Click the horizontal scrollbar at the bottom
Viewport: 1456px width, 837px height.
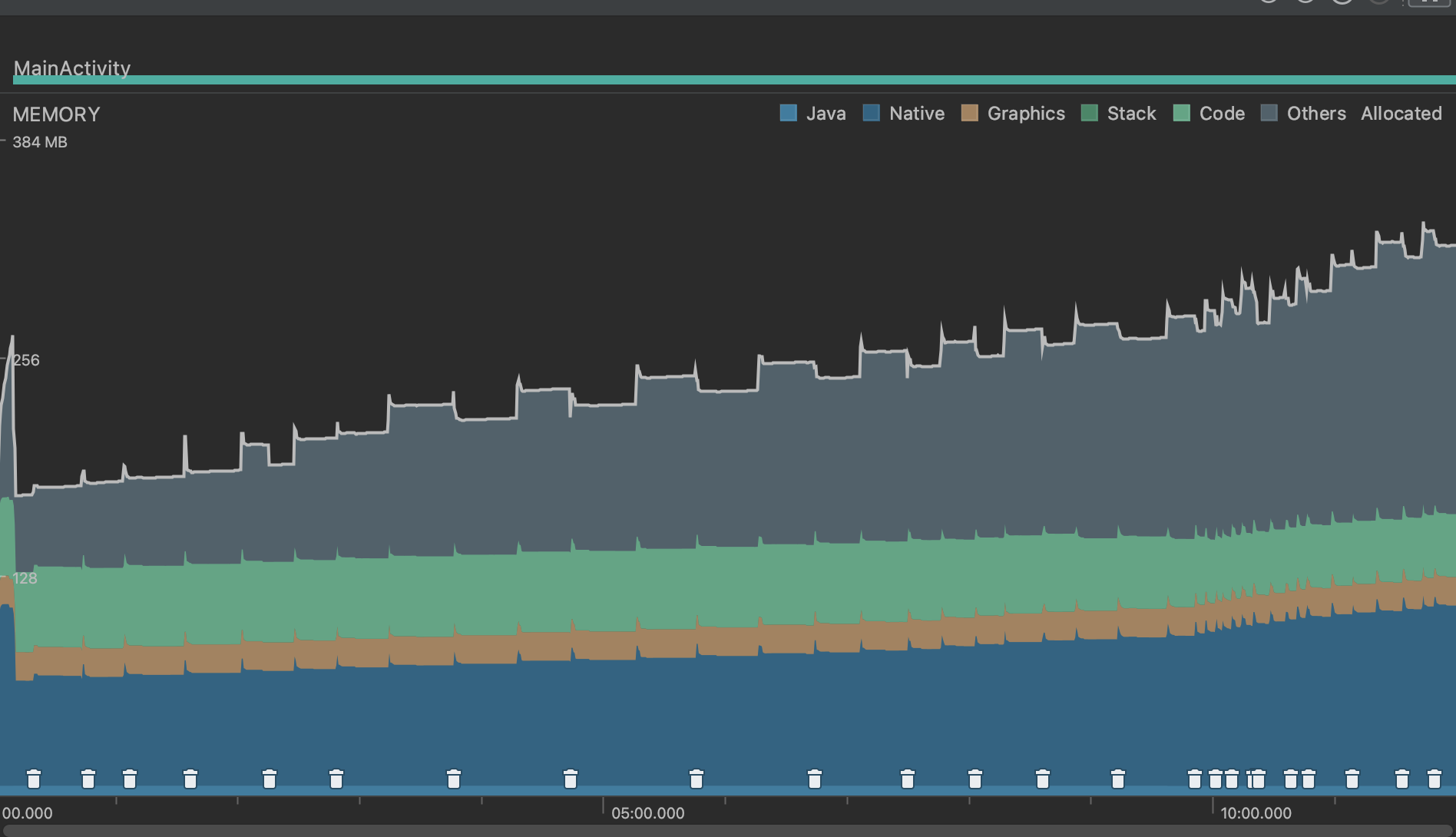[728, 832]
